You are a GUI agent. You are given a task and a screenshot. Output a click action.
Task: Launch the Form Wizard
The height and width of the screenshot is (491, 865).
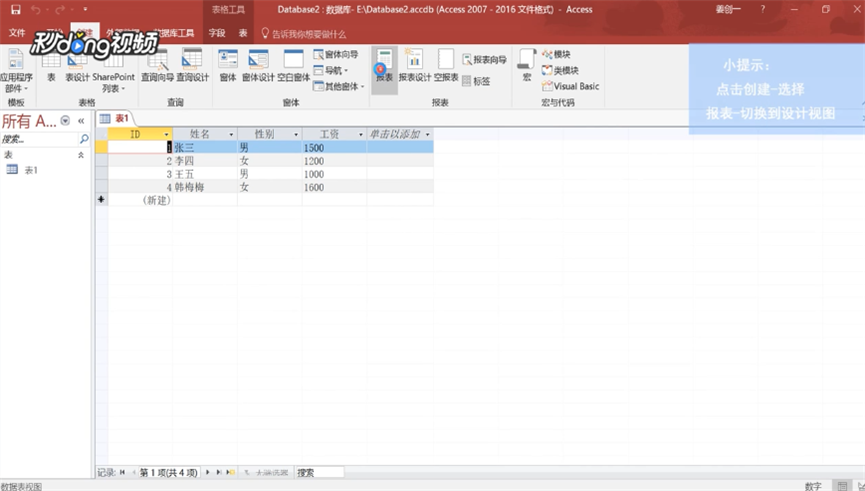click(x=336, y=54)
